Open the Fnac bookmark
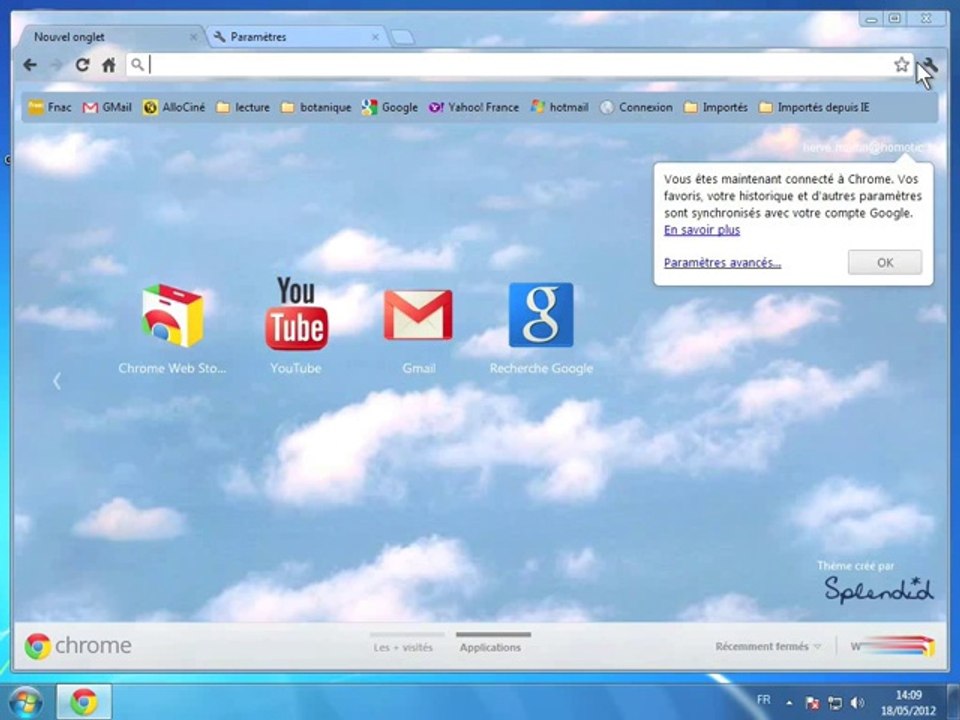The width and height of the screenshot is (960, 720). (50, 107)
